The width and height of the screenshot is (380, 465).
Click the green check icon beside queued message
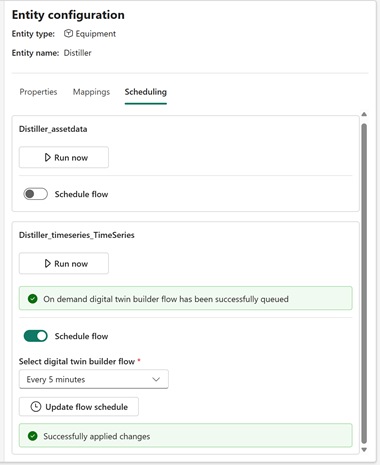click(33, 299)
